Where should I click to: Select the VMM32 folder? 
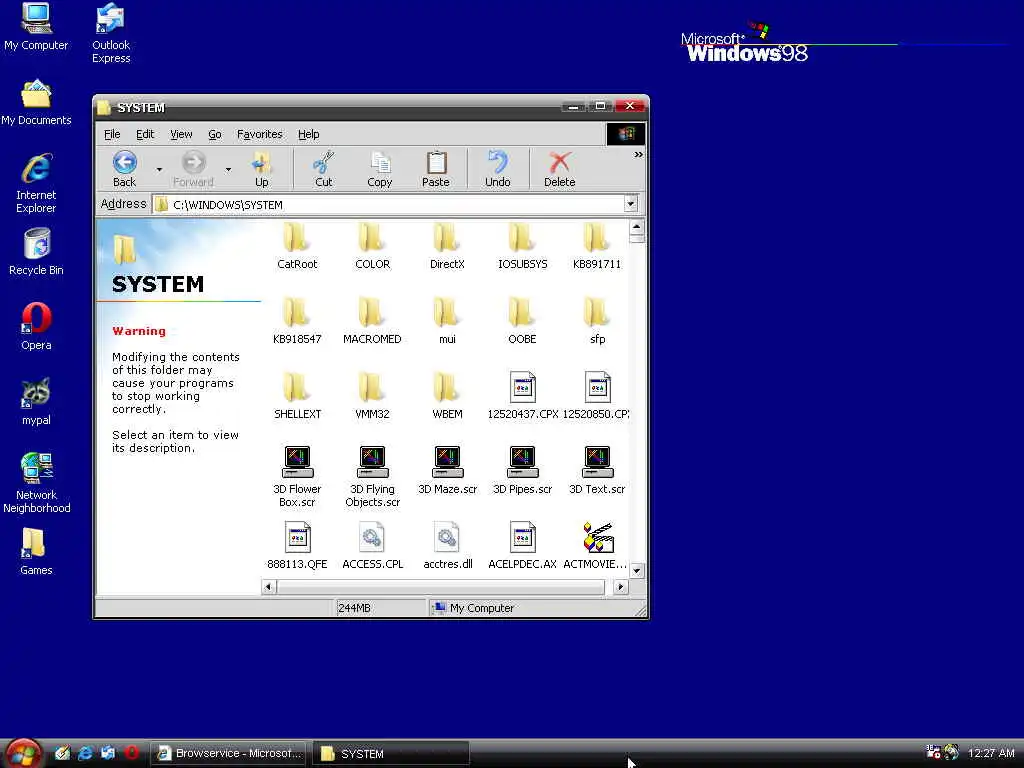click(372, 396)
